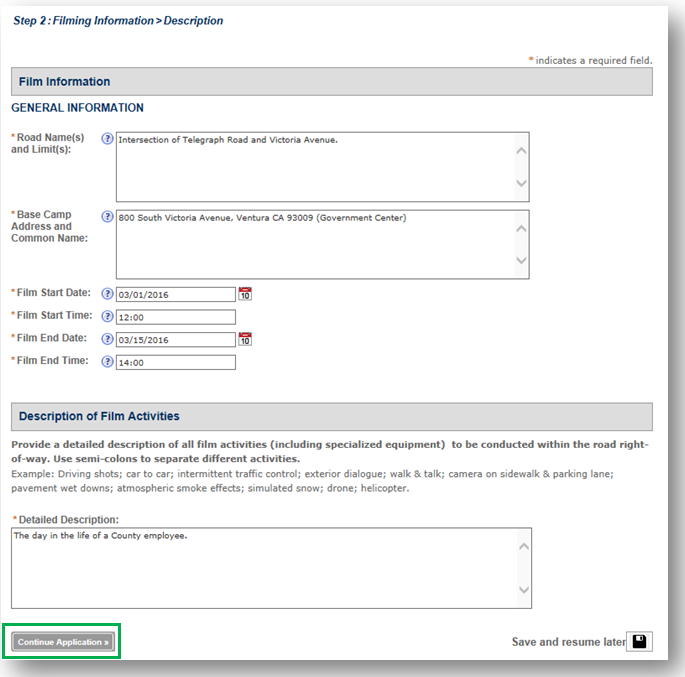The width and height of the screenshot is (685, 677).
Task: Open help tooltip for Film Start Date
Action: coord(108,294)
